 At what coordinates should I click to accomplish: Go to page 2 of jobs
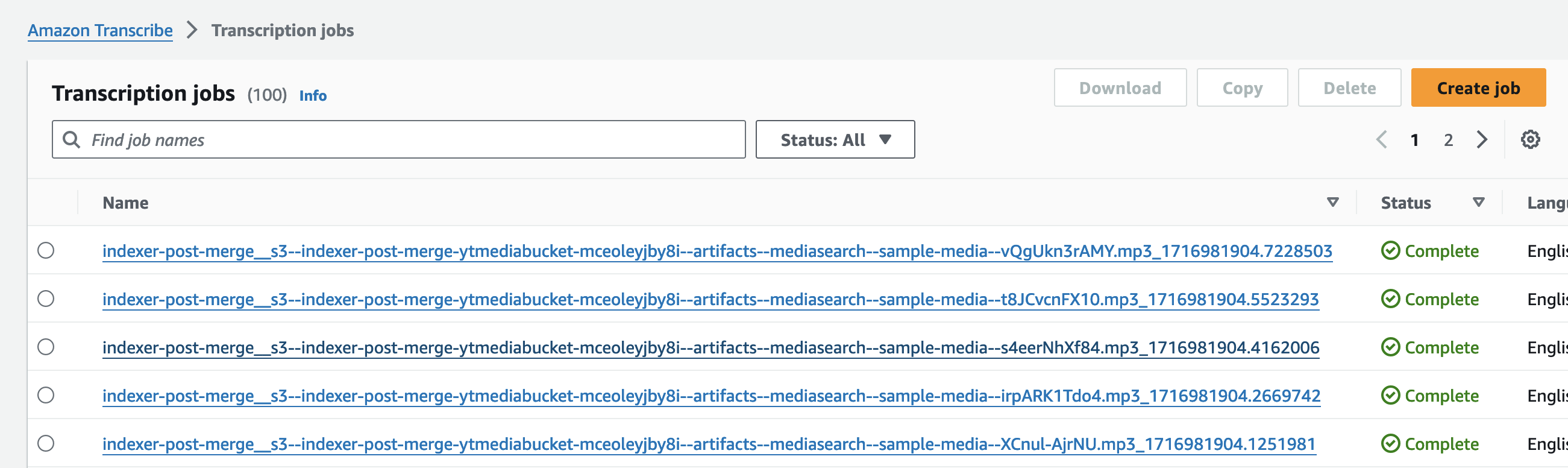[1448, 140]
